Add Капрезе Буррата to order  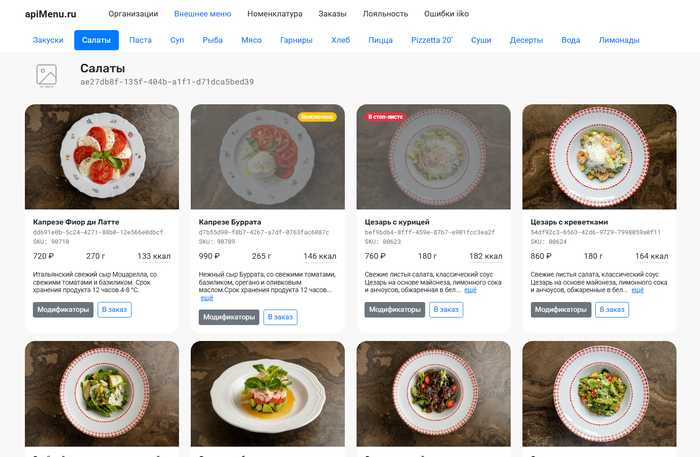pyautogui.click(x=281, y=317)
